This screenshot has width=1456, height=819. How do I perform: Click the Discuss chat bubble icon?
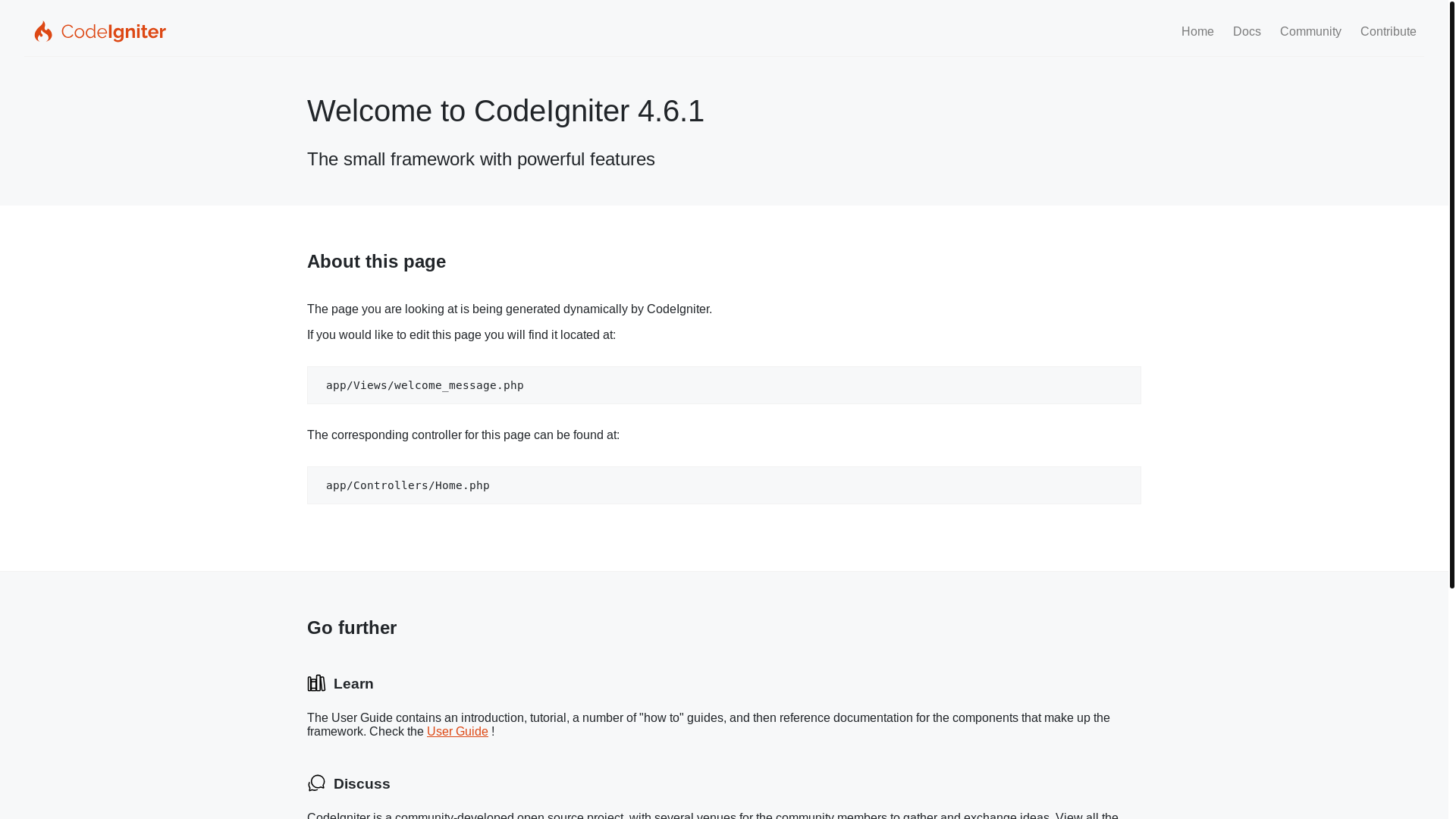(316, 783)
